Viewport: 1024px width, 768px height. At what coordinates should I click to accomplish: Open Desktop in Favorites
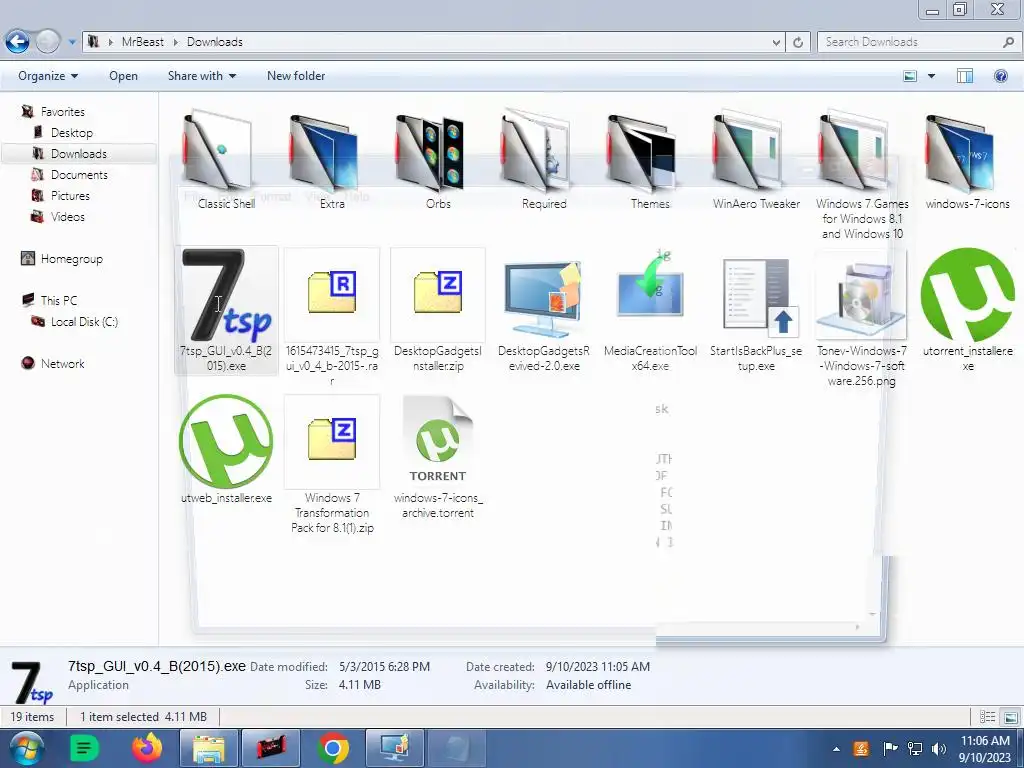[x=72, y=133]
